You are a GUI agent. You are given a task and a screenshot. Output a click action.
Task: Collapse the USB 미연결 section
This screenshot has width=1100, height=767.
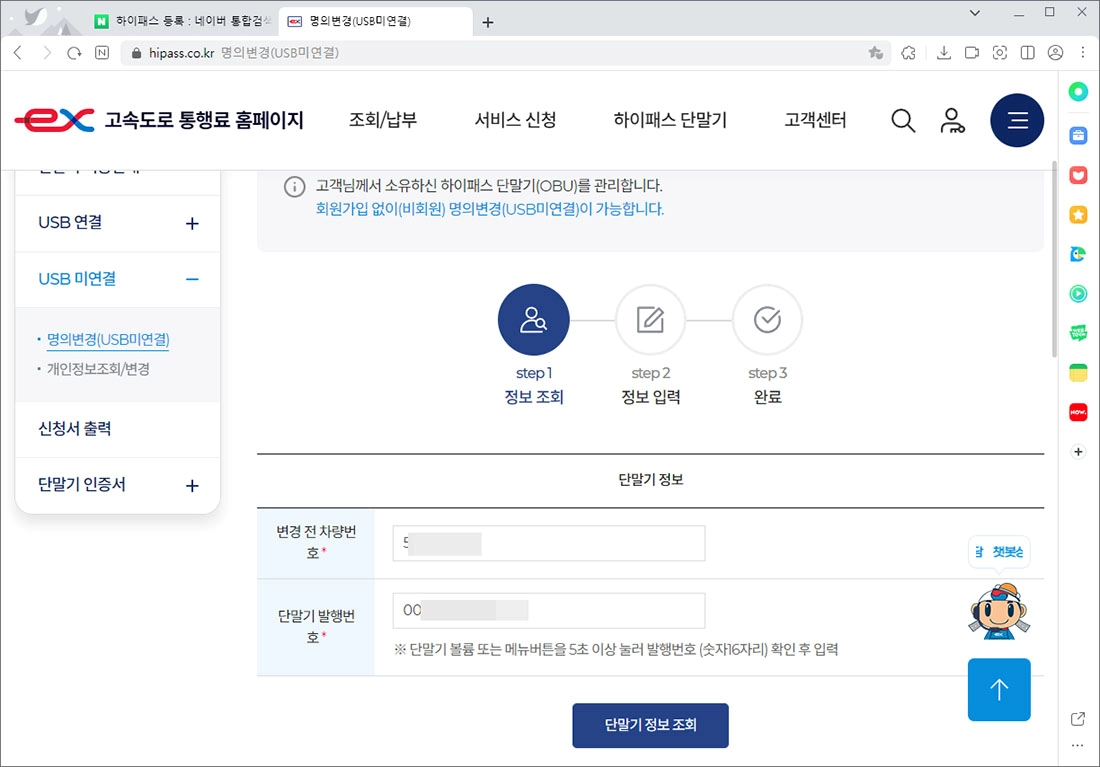[191, 279]
